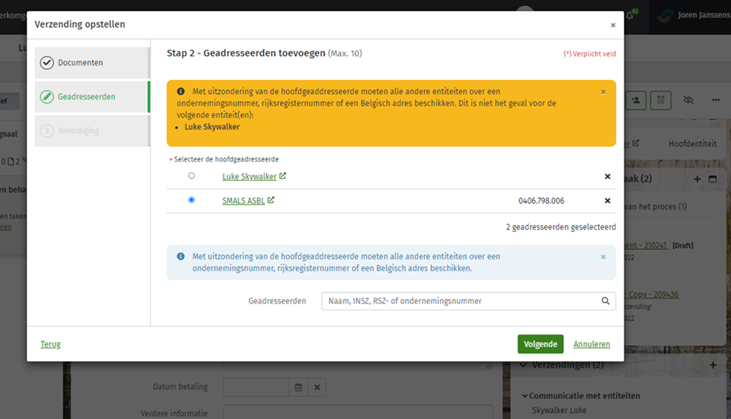Open the three-dots more menu
This screenshot has width=731, height=419.
point(716,100)
